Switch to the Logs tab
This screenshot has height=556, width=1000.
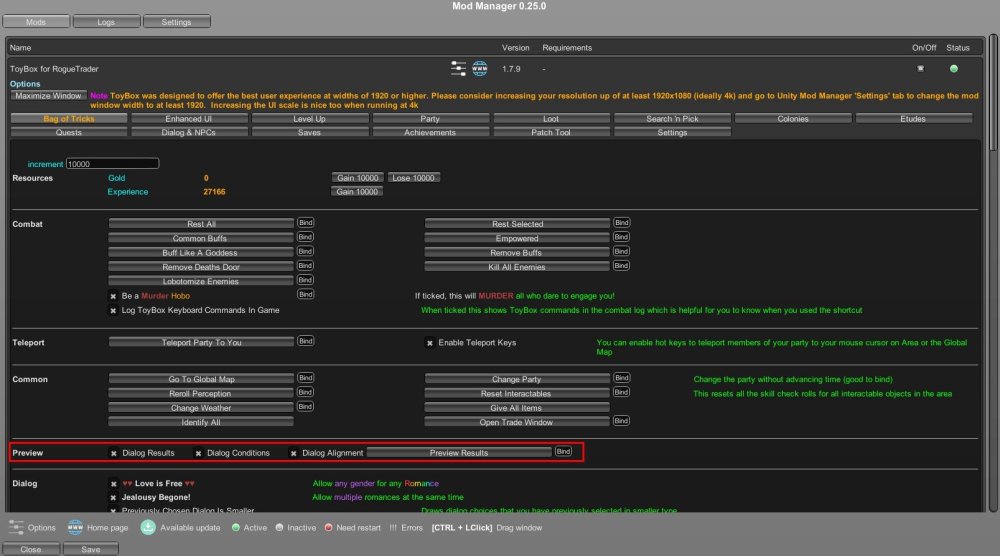[106, 21]
